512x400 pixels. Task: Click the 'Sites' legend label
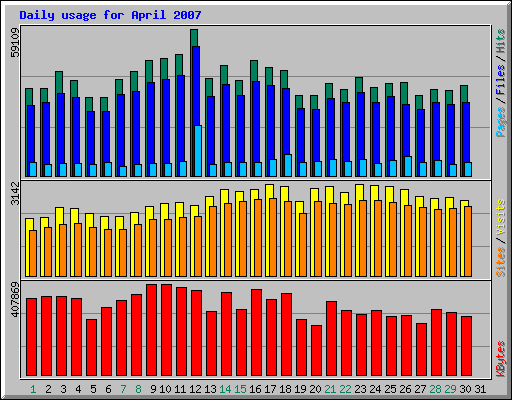pos(501,262)
